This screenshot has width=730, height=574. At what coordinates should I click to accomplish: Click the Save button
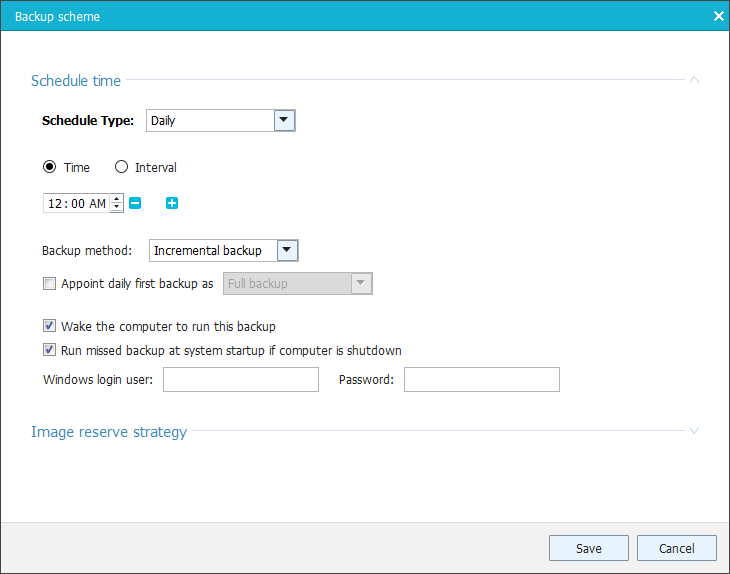(588, 548)
